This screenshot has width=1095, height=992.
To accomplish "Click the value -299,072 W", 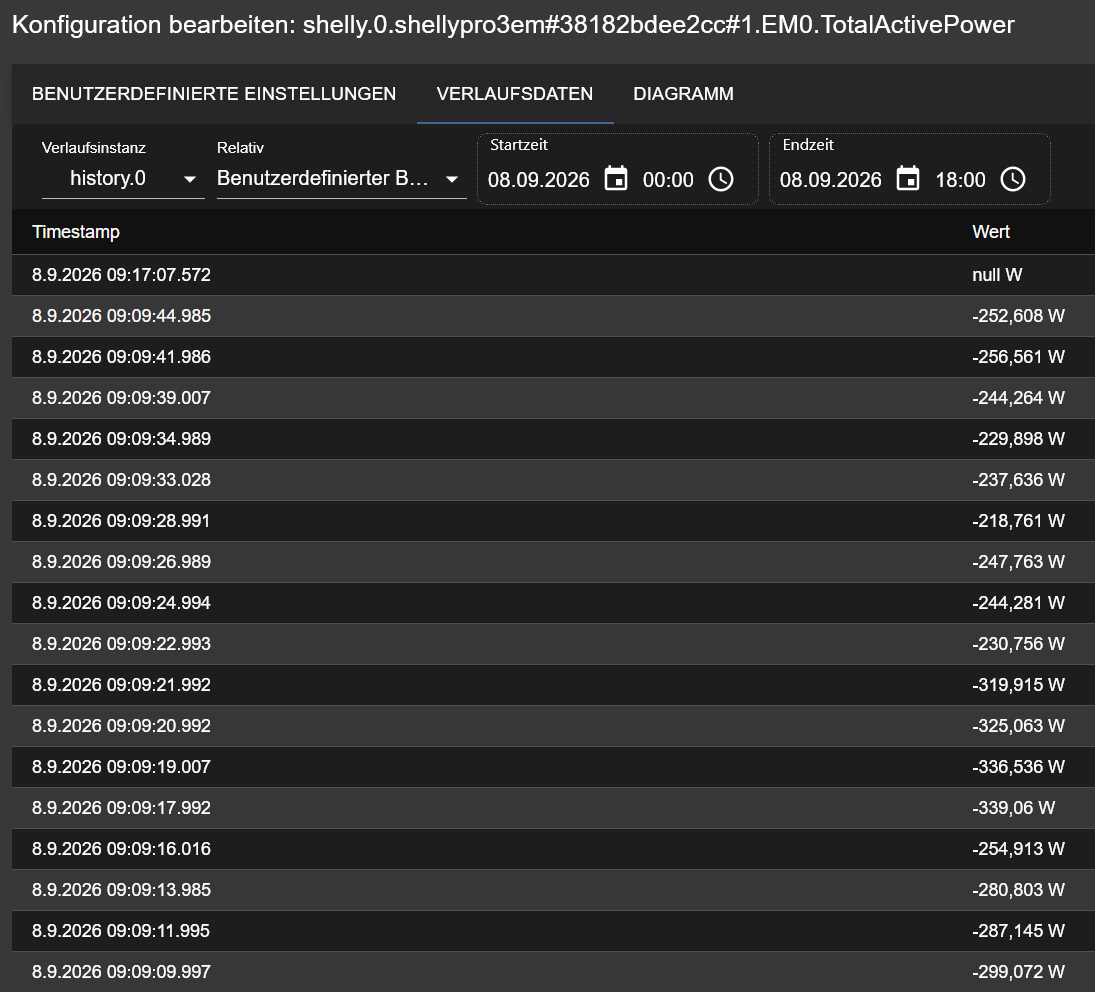I will click(1018, 972).
